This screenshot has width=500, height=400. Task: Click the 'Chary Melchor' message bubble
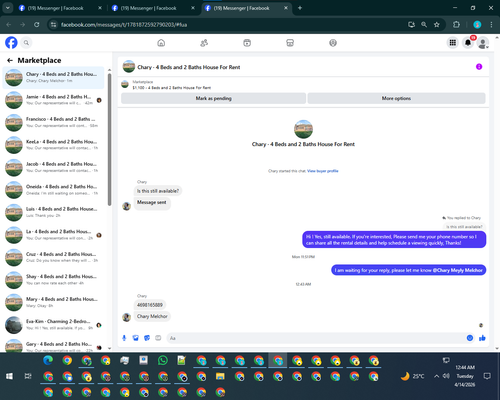pyautogui.click(x=152, y=316)
